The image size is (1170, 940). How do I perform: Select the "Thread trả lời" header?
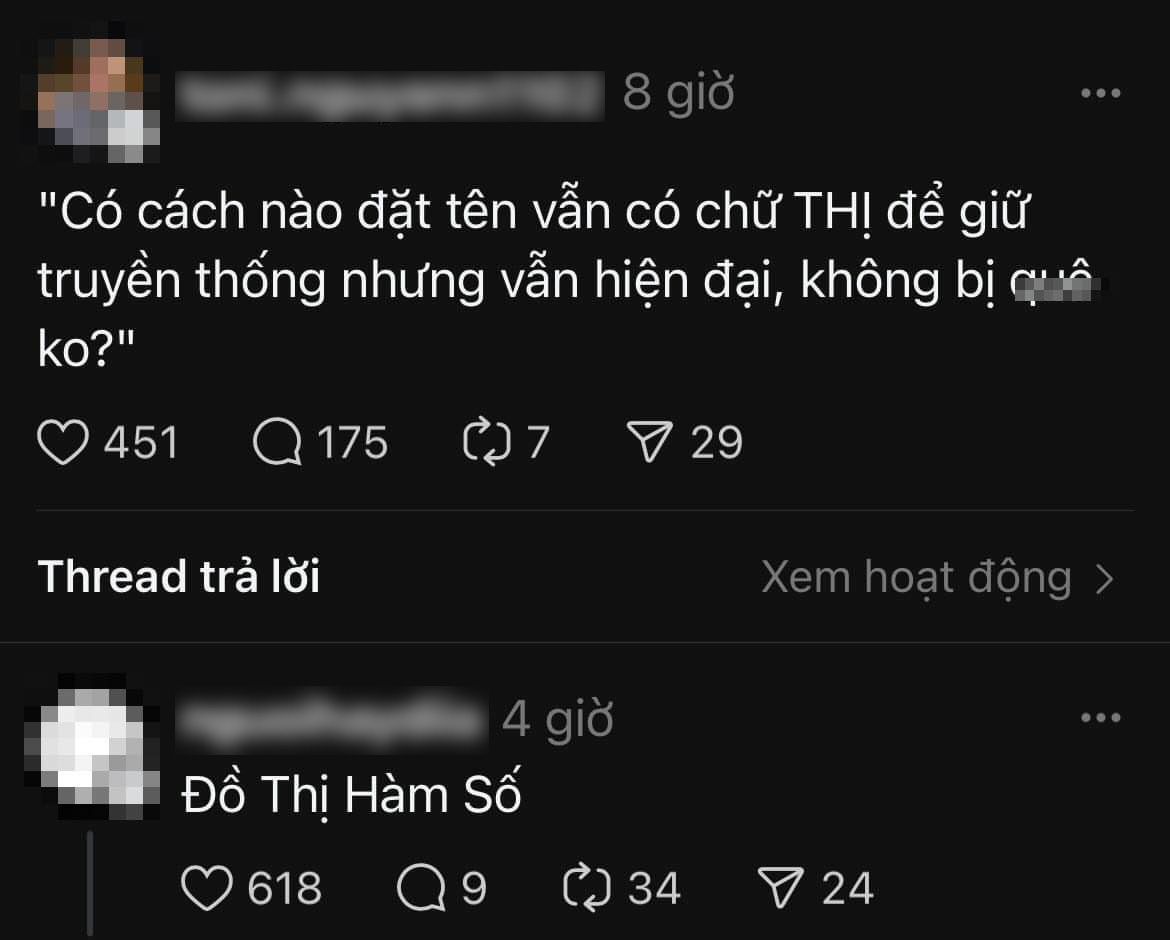(179, 577)
